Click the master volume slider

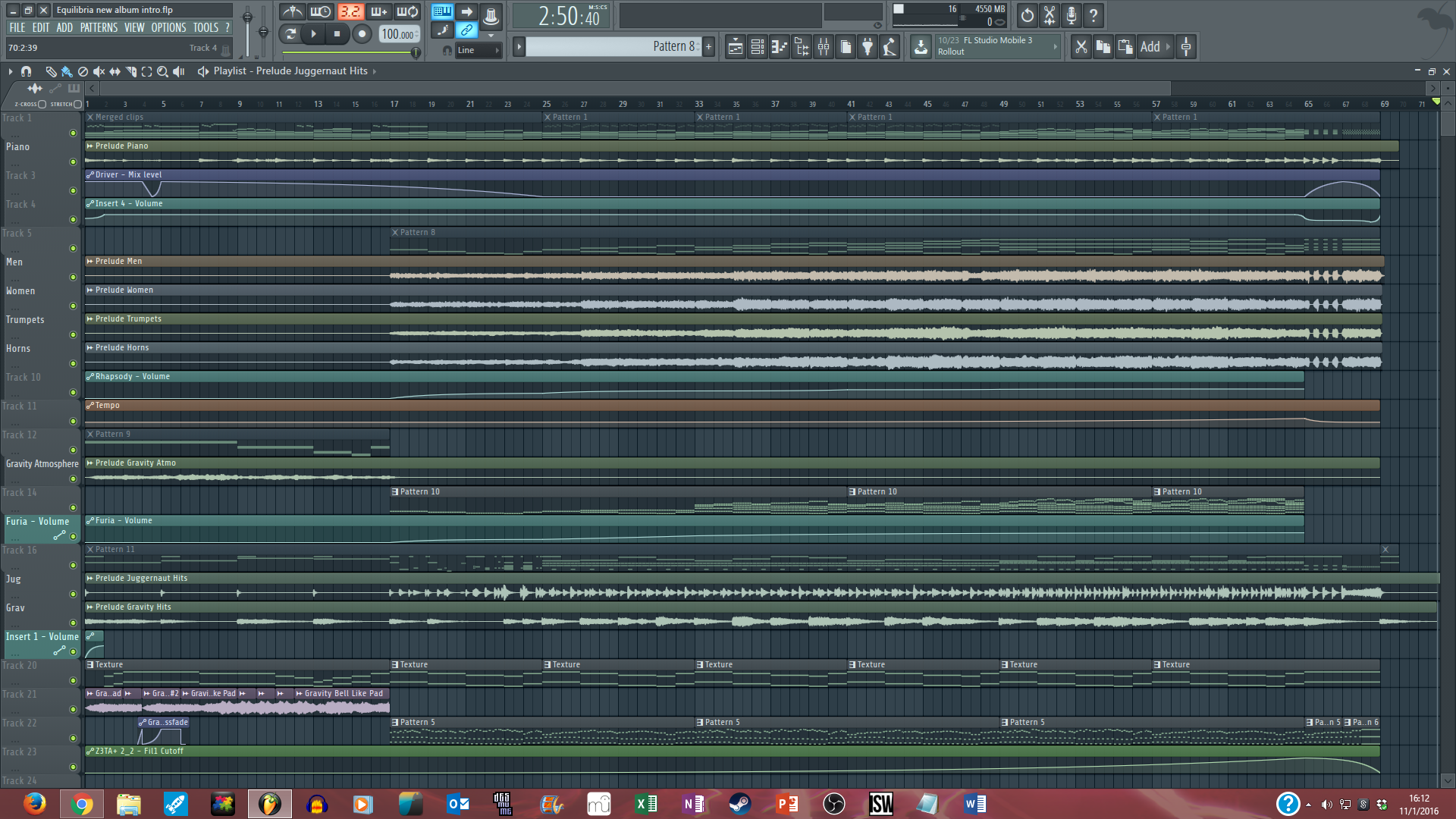click(247, 30)
